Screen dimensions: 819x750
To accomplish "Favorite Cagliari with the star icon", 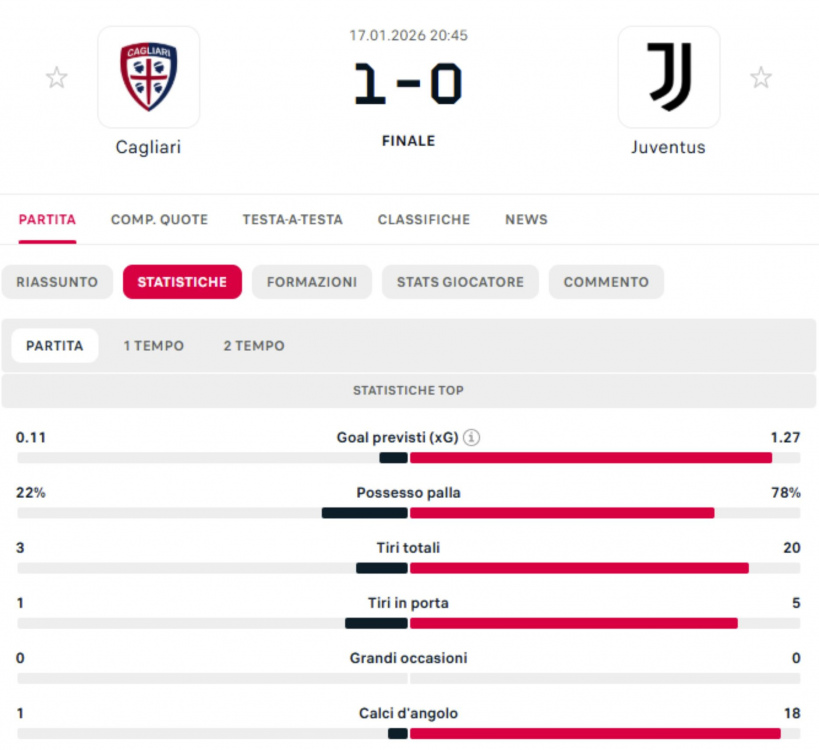I will tap(57, 78).
